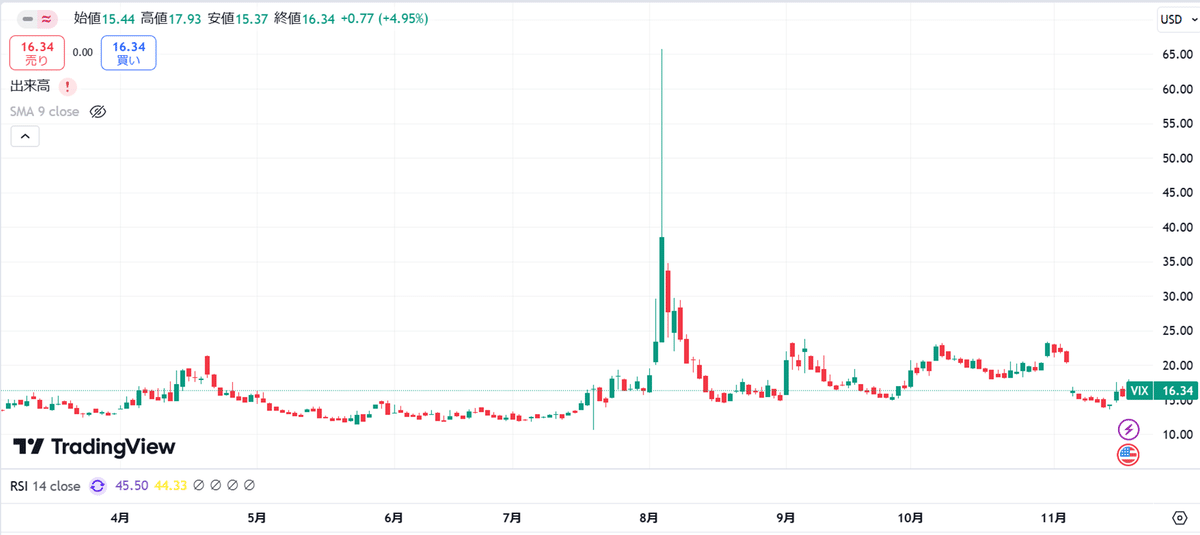This screenshot has width=1200, height=535.
Task: Click the 0.00 spread value between buttons
Action: click(83, 53)
